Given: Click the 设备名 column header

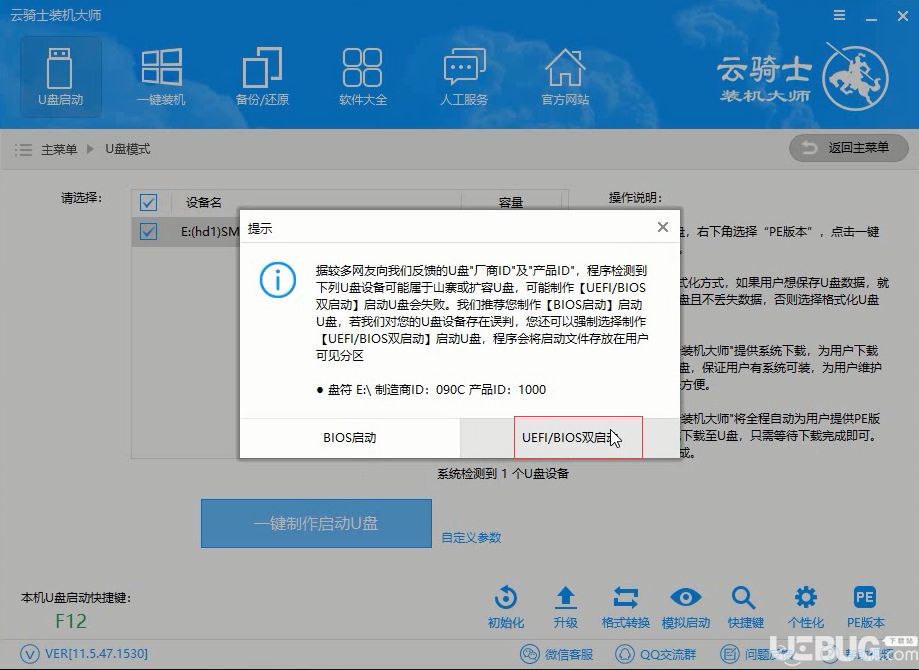Looking at the screenshot, I should pyautogui.click(x=203, y=203).
